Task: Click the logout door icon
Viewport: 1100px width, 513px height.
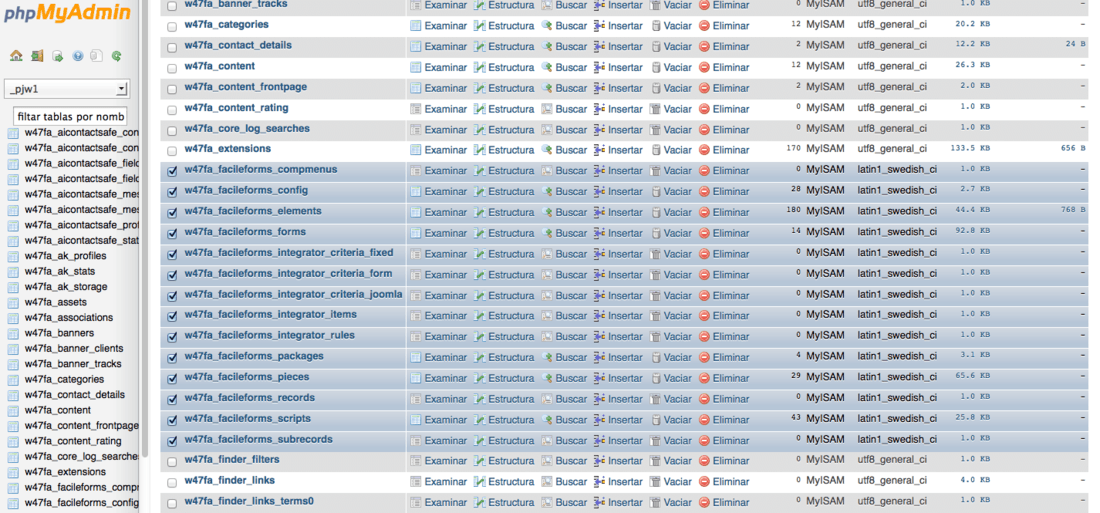Action: (x=36, y=56)
